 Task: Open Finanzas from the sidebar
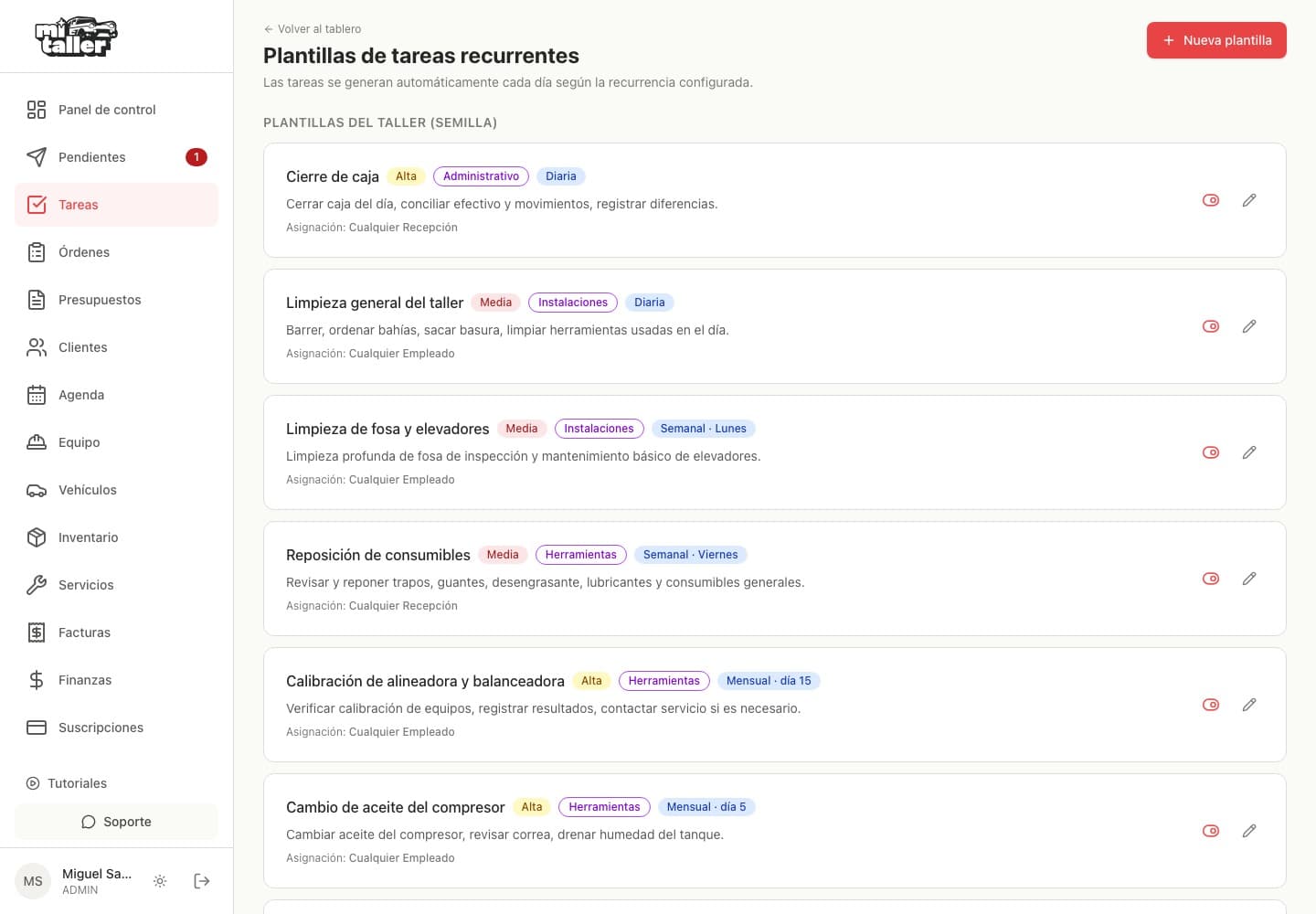(x=116, y=680)
